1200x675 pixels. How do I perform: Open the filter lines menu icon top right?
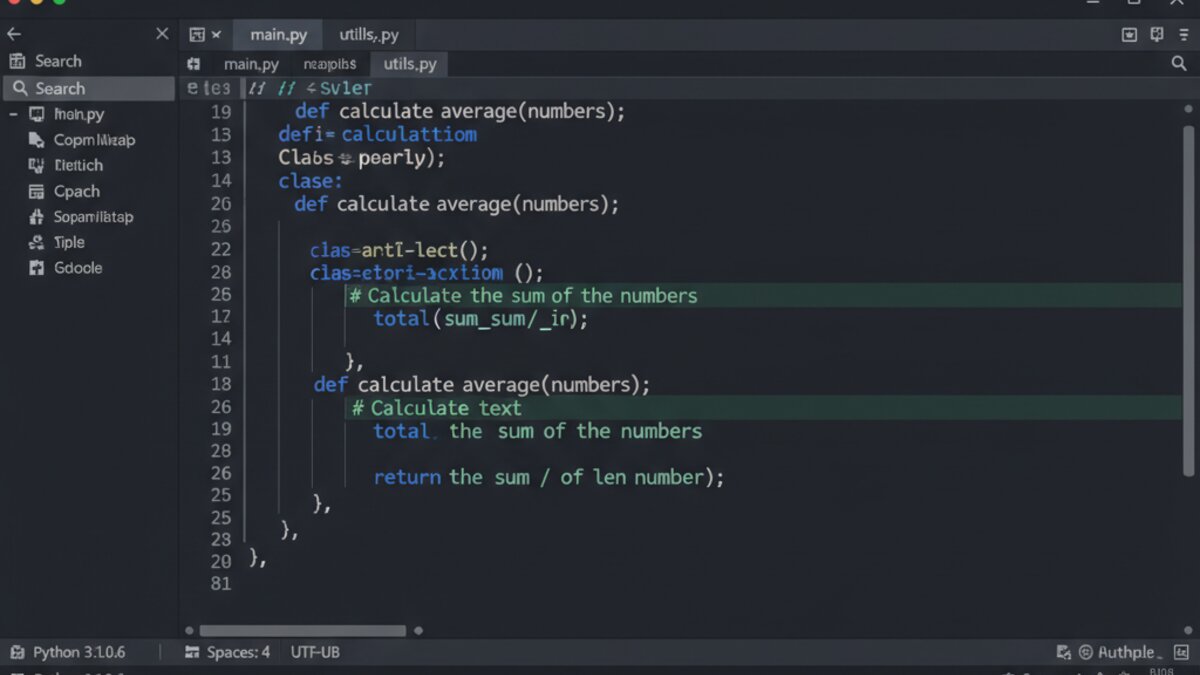point(1183,35)
